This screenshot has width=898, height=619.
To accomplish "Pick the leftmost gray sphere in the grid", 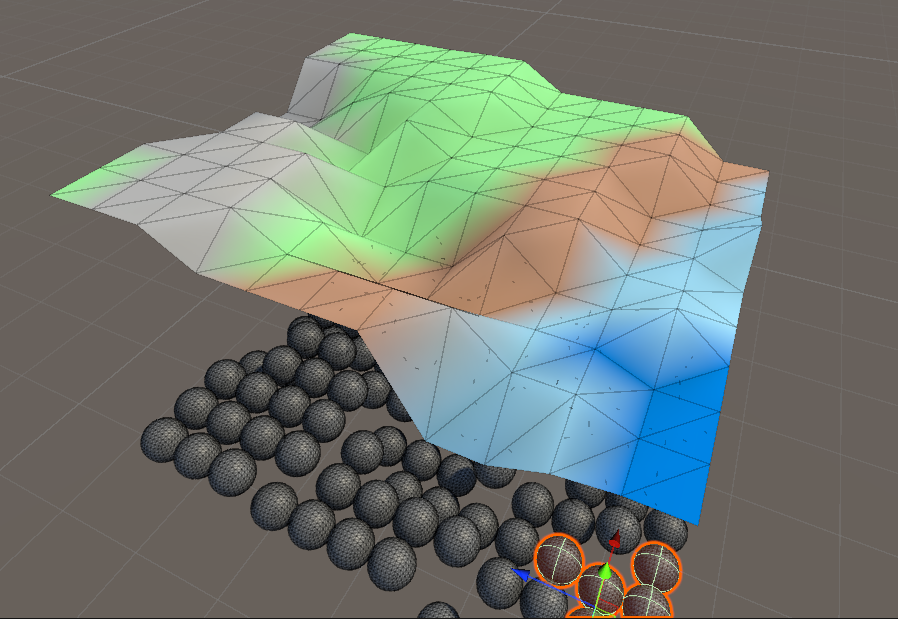I will coord(164,440).
